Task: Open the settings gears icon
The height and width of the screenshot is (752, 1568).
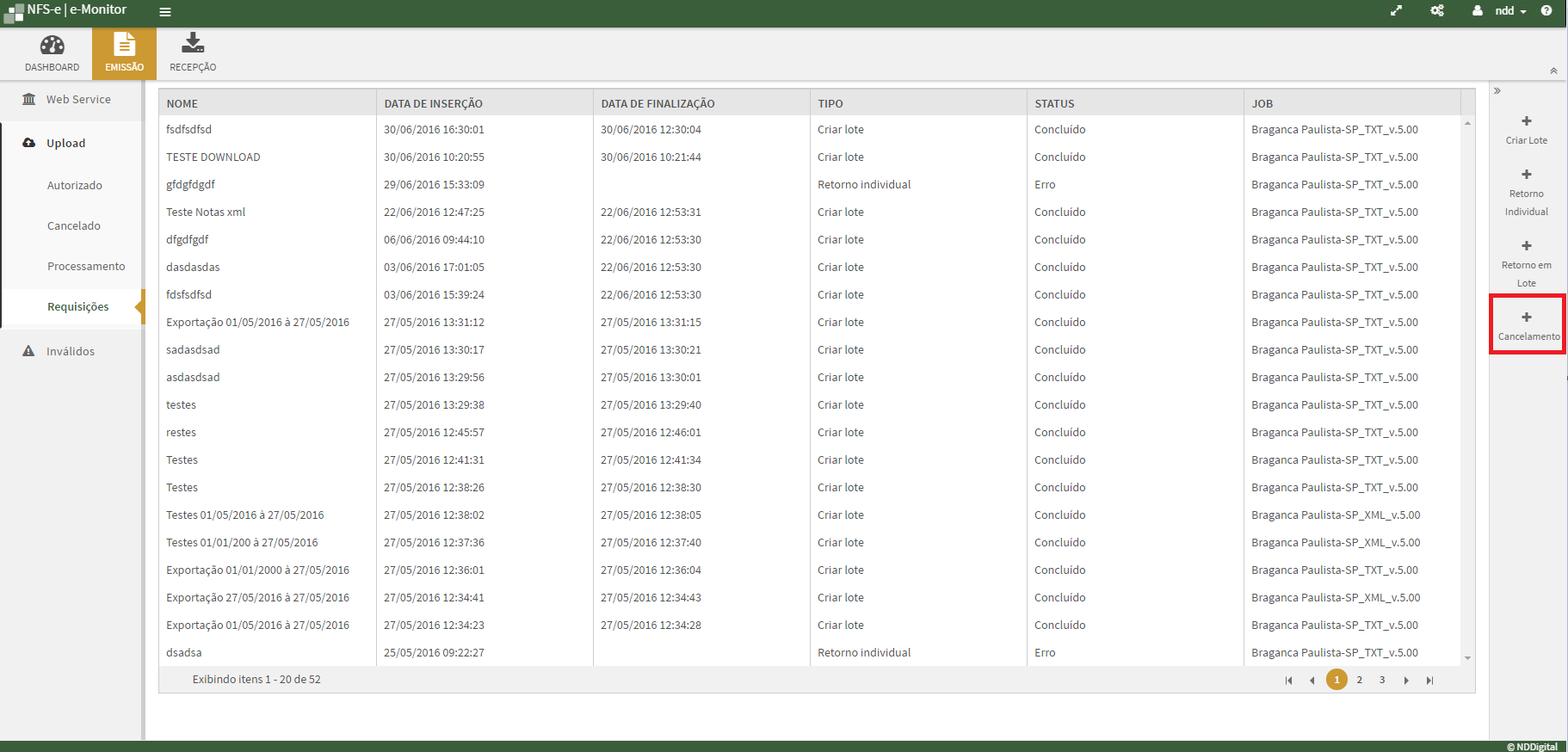Action: tap(1437, 11)
